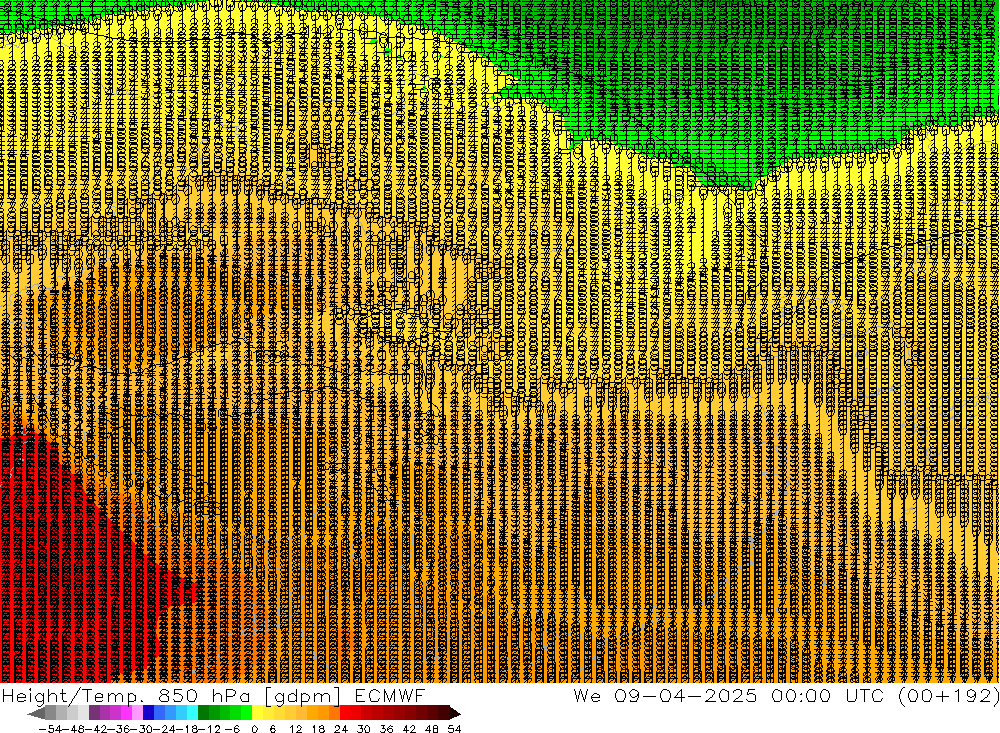Viewport: 1000px width, 733px height.
Task: Click the '54' legend scale value
Action: (454, 729)
